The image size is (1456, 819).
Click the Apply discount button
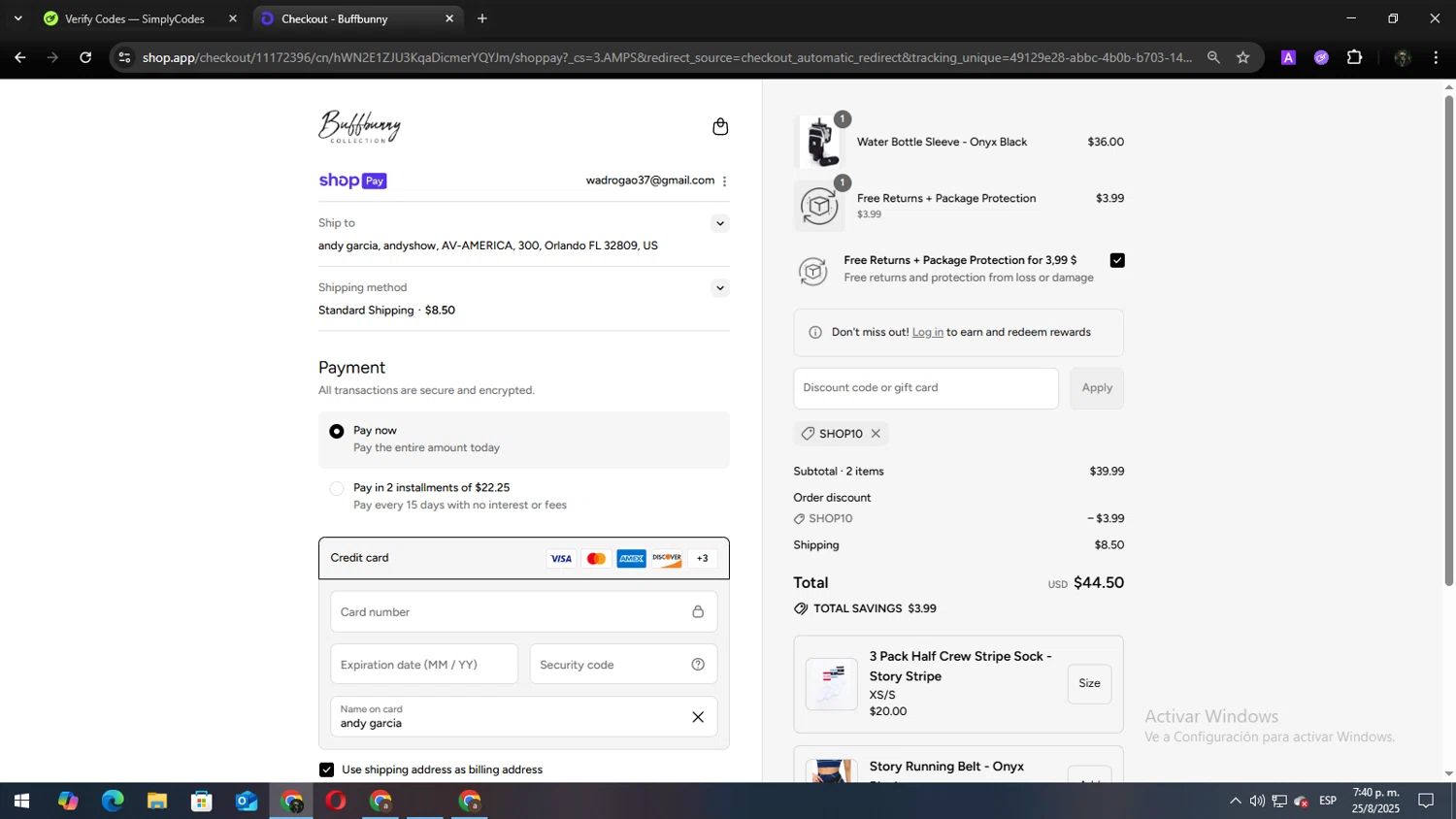coord(1097,388)
